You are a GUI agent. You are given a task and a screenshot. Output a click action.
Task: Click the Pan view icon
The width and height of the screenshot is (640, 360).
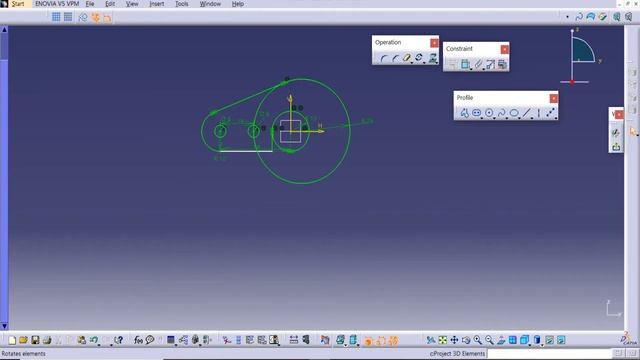[x=454, y=340]
